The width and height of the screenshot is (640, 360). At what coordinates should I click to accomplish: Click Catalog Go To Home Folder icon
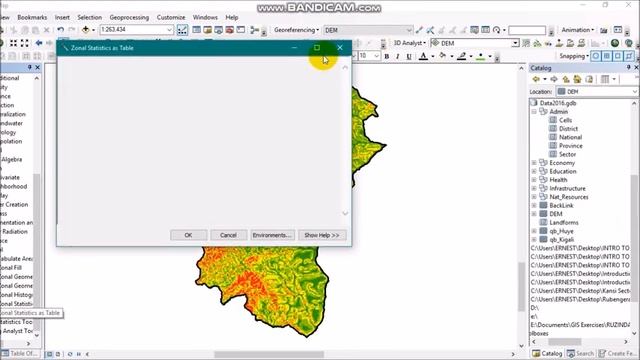click(577, 79)
